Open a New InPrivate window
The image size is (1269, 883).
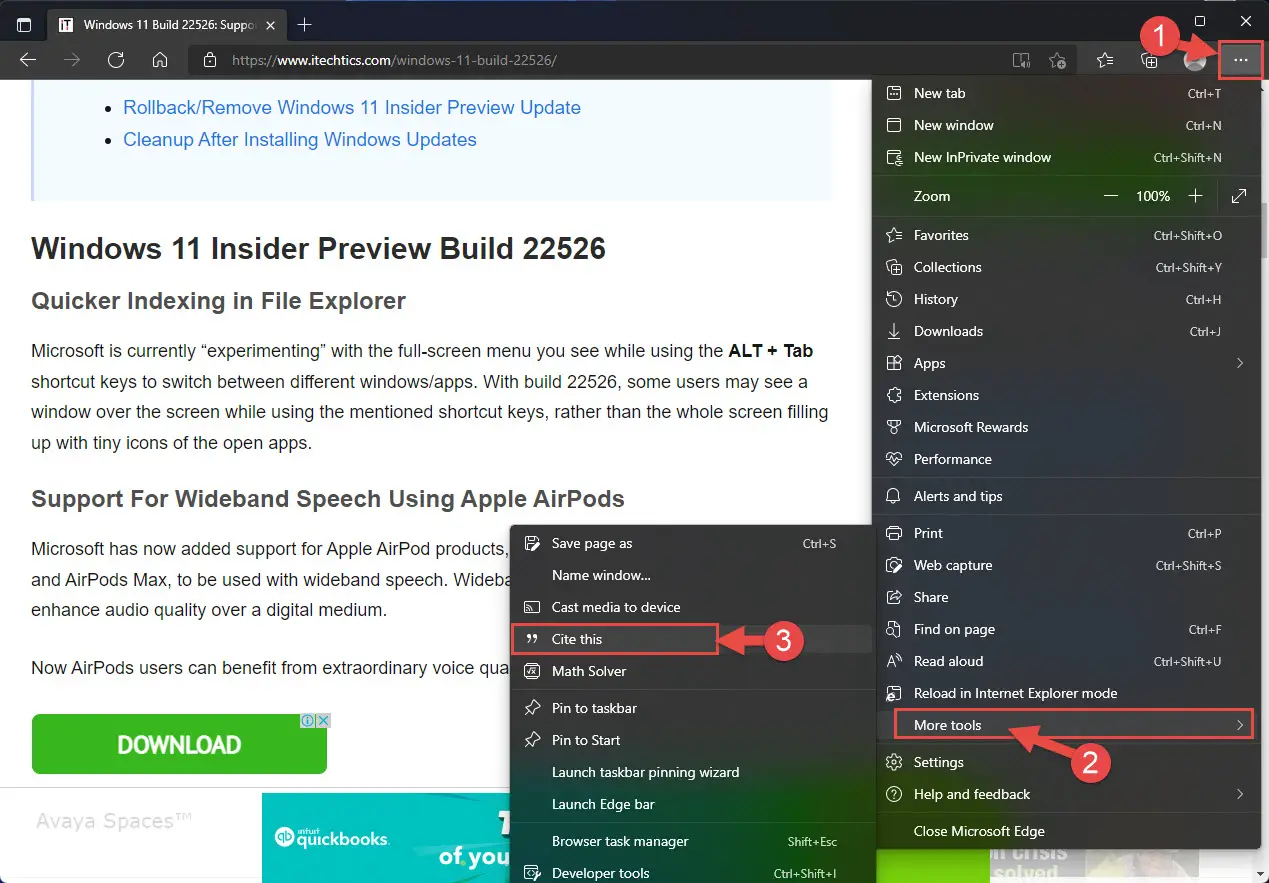(x=1065, y=157)
